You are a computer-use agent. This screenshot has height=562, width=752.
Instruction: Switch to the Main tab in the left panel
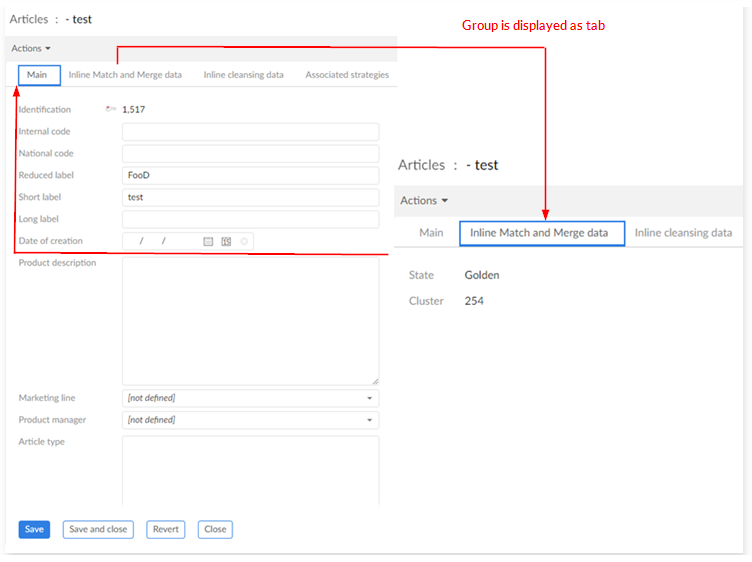[x=37, y=75]
